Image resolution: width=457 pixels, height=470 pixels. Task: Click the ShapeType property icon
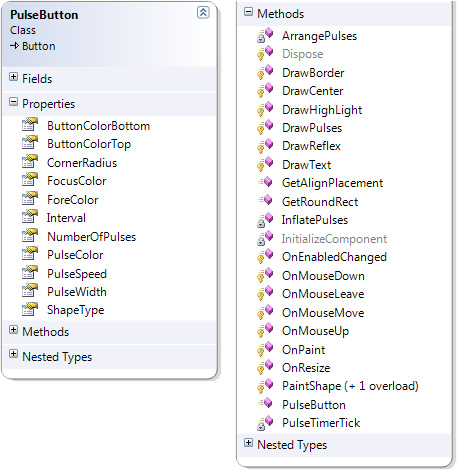point(30,309)
